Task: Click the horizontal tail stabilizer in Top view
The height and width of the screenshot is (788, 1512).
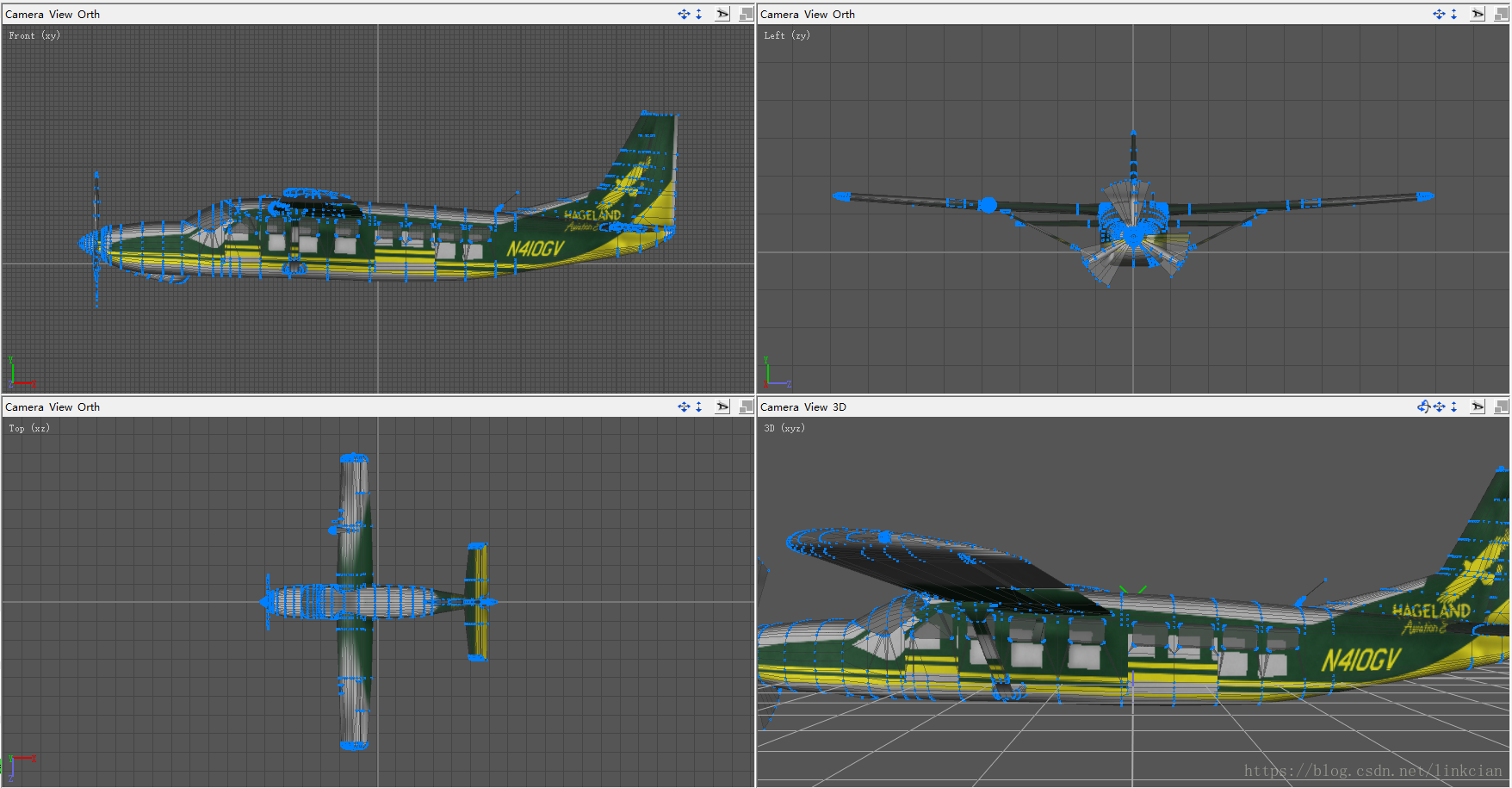Action: pyautogui.click(x=477, y=601)
